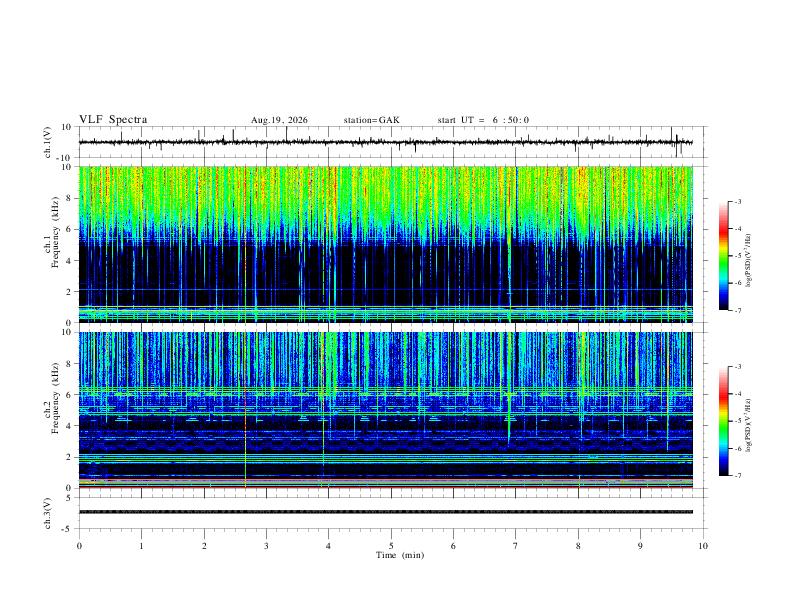Image resolution: width=792 pixels, height=612 pixels.
Task: Click the ch.1(V) waveform trace
Action: [x=386, y=142]
